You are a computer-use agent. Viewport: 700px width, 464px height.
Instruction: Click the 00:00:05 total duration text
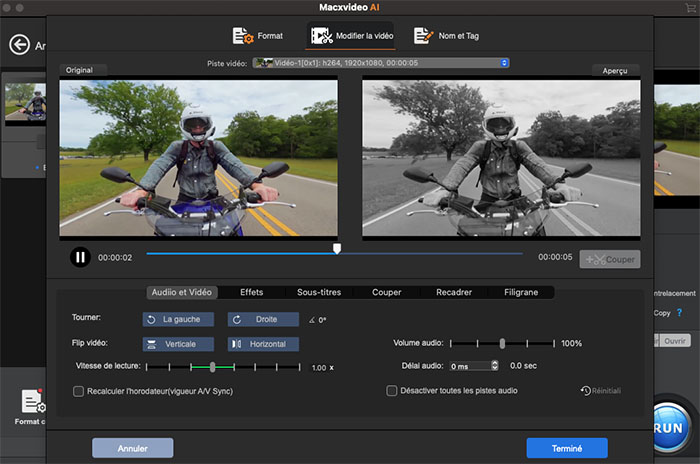pos(555,257)
